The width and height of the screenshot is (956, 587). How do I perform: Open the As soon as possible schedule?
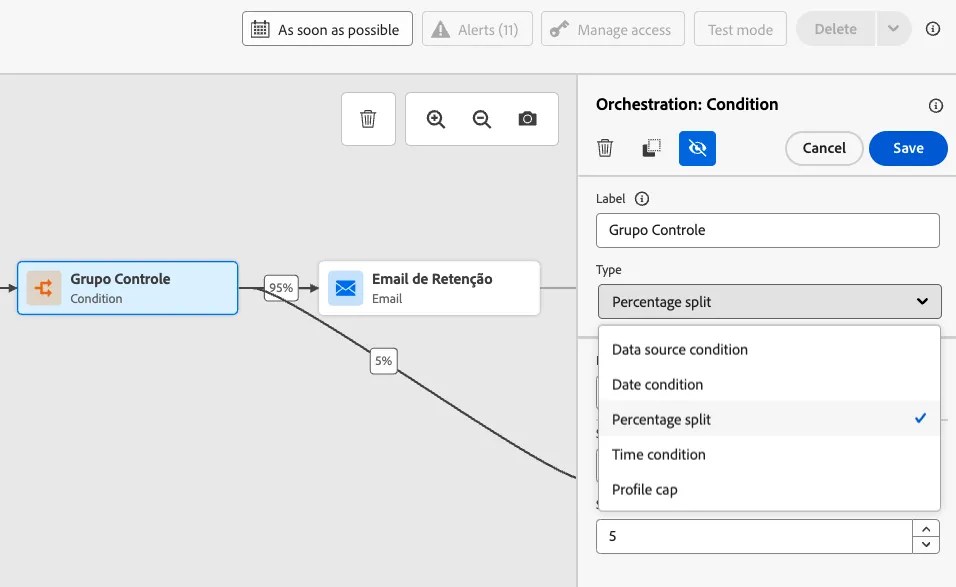(327, 29)
